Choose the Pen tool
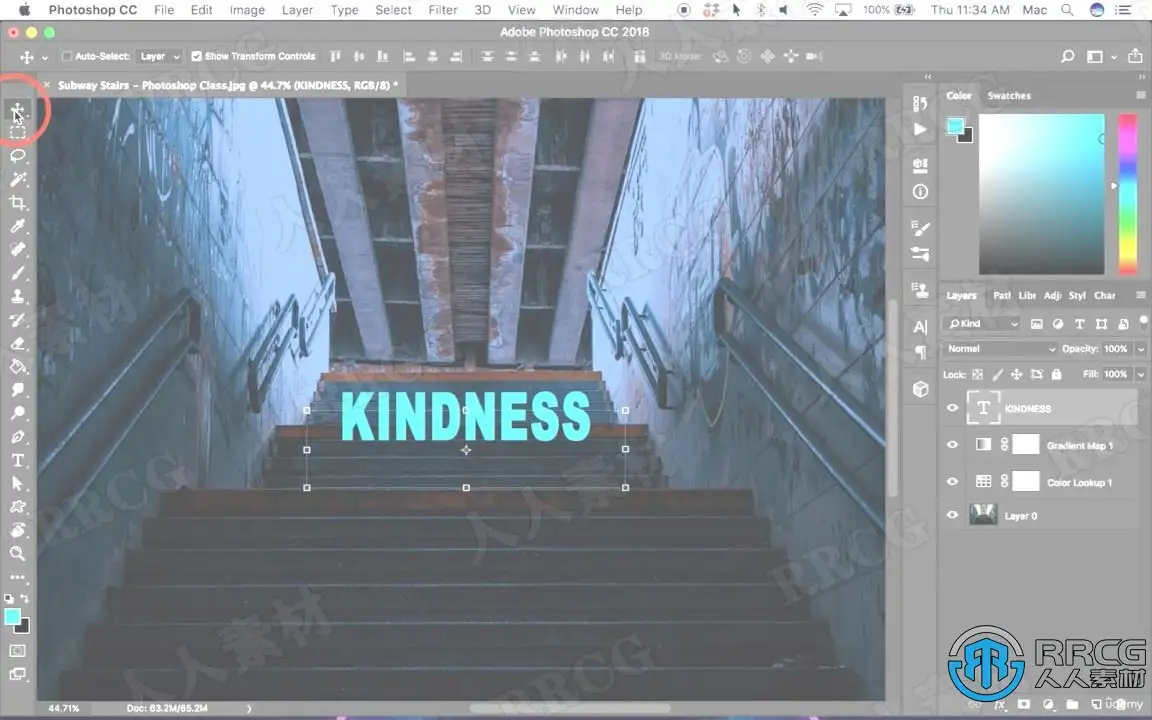This screenshot has width=1152, height=720. coord(18,438)
